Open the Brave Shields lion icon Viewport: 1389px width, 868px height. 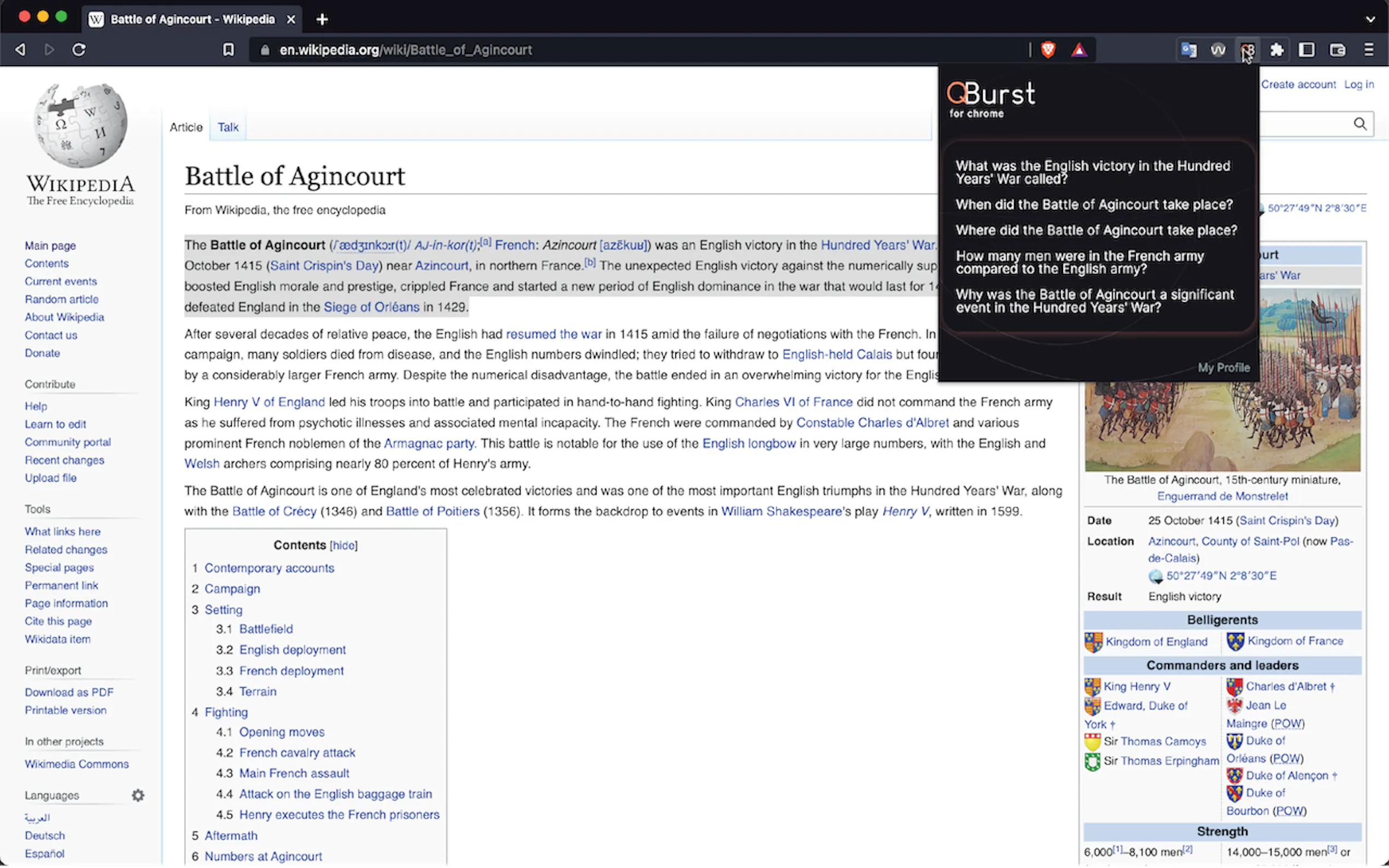1048,50
